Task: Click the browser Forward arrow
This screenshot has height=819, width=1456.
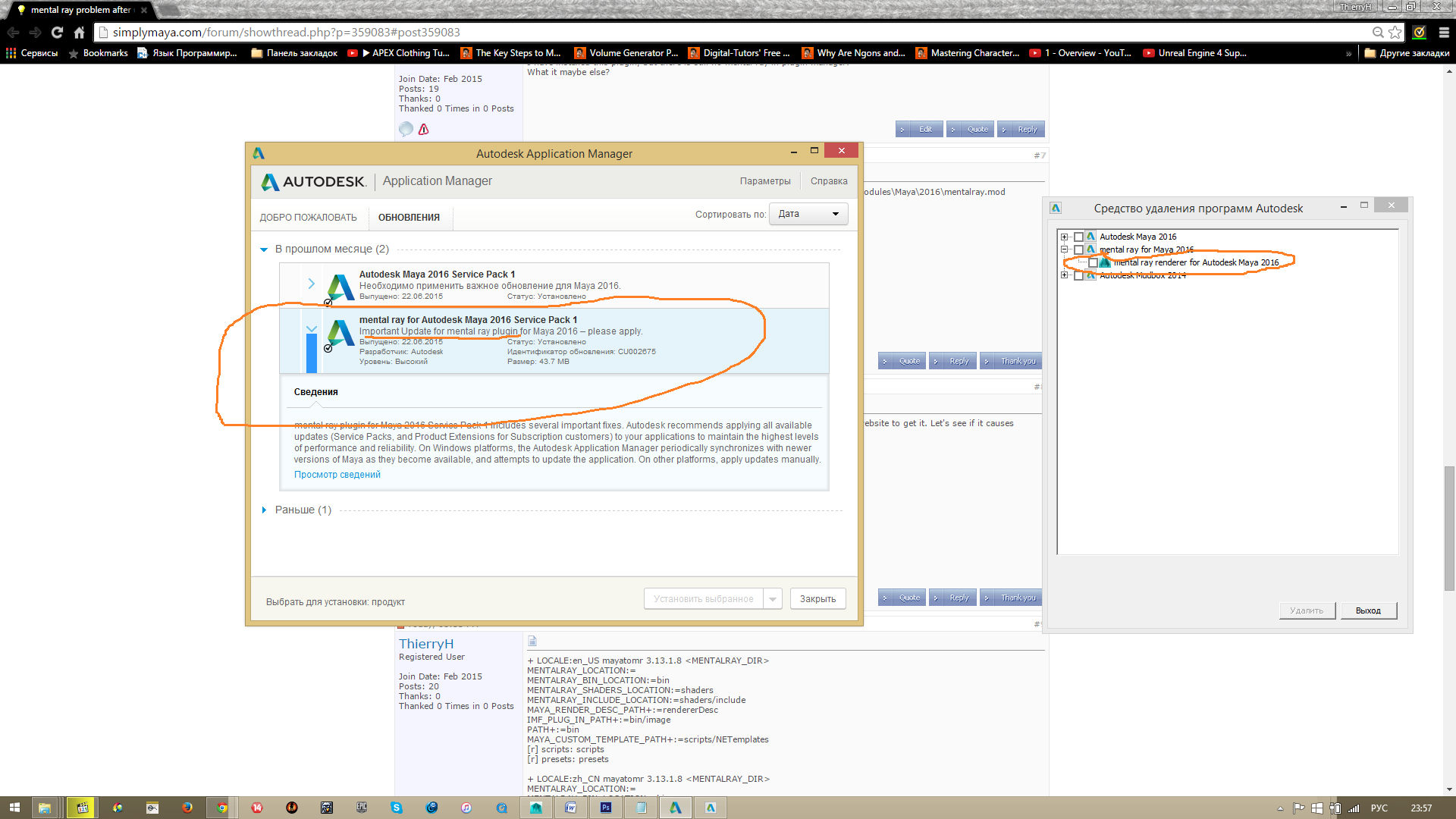Action: [35, 33]
